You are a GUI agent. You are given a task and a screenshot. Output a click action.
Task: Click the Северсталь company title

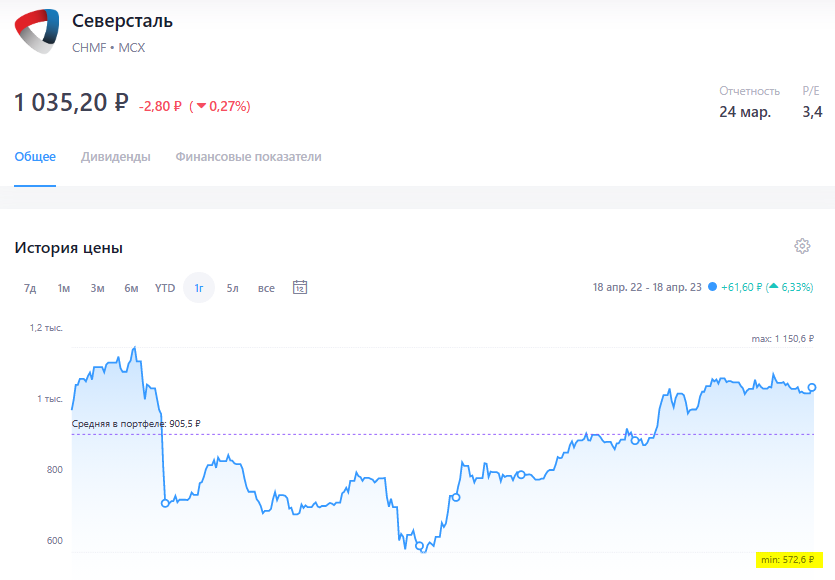click(122, 21)
